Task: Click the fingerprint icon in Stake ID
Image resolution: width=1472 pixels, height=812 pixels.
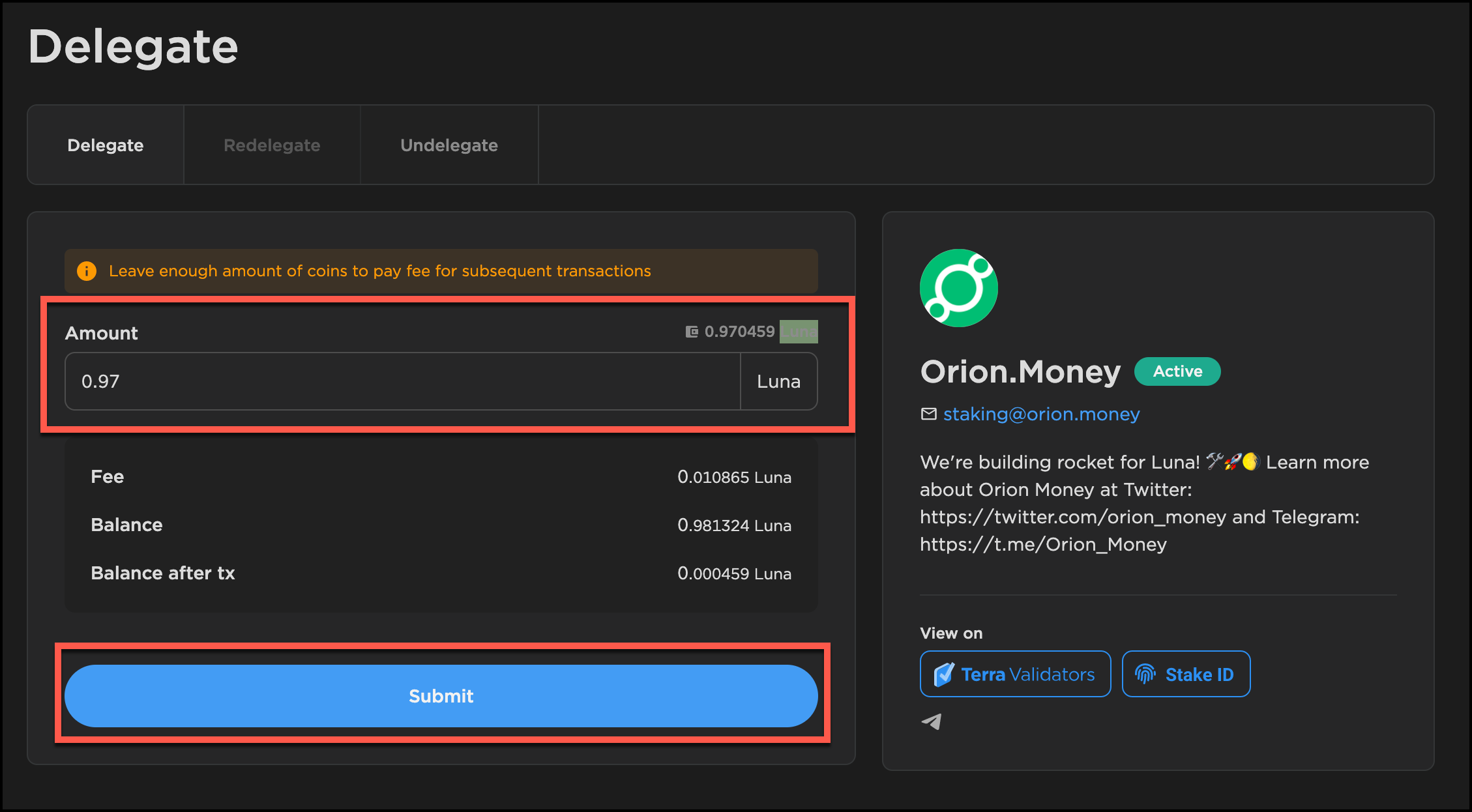Action: point(1145,674)
